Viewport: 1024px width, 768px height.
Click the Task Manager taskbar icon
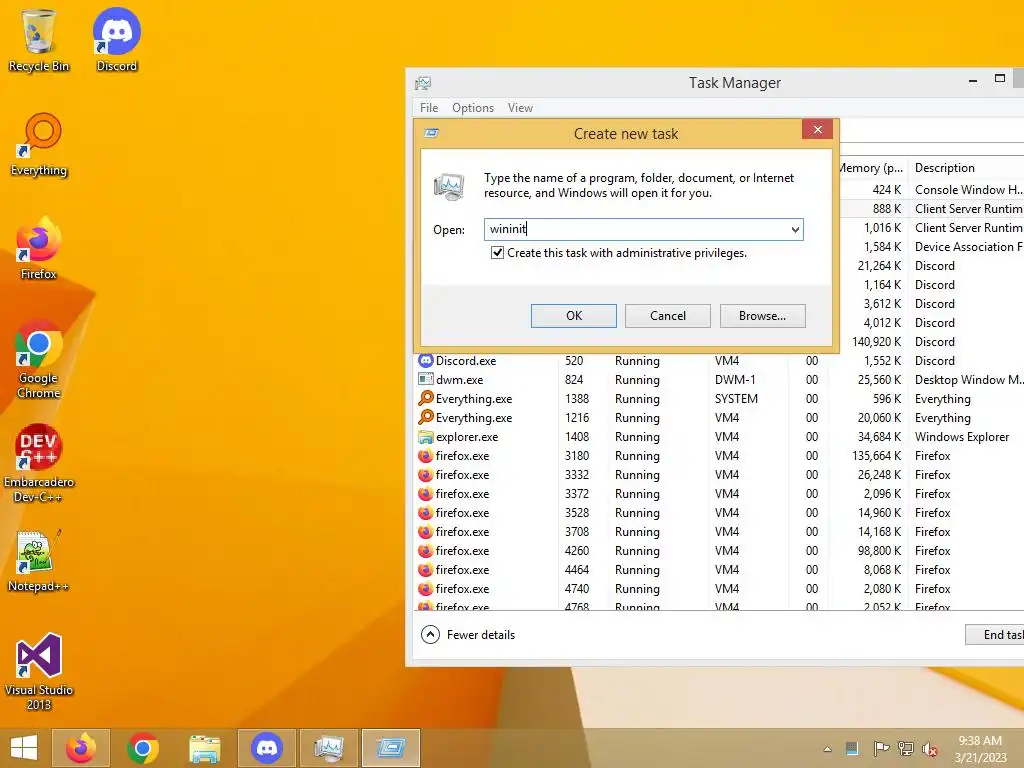coord(328,748)
